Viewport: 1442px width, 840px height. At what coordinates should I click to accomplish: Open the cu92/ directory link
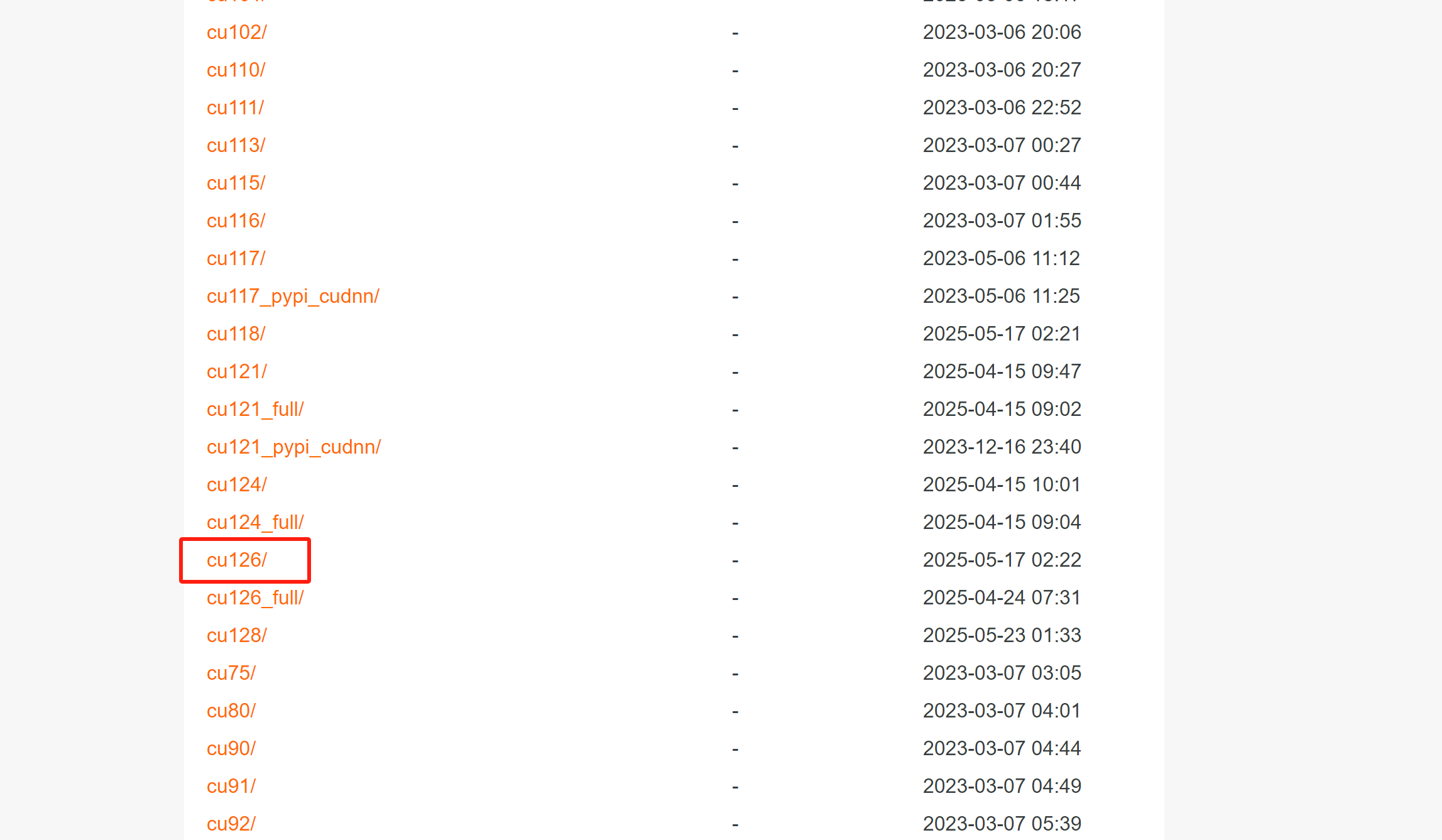[x=231, y=824]
